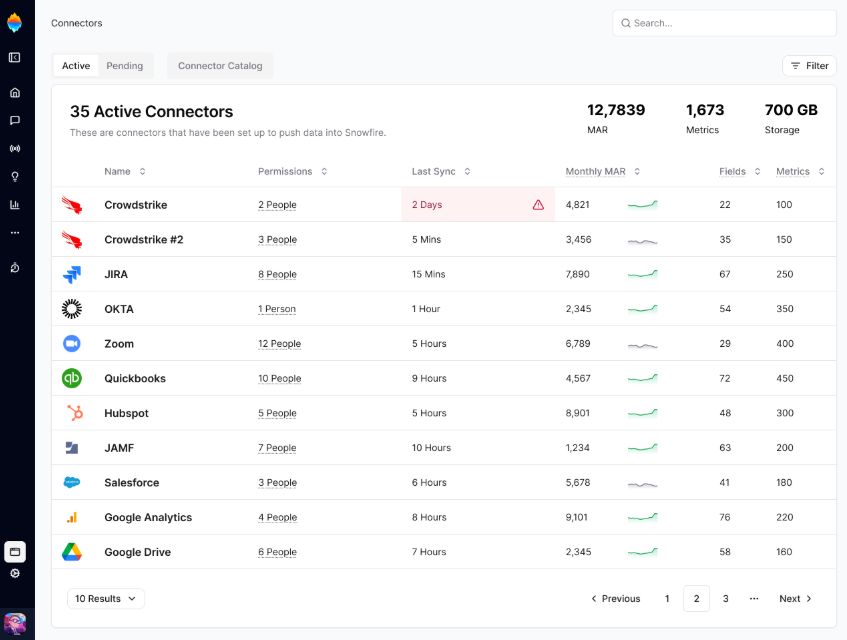This screenshot has width=847, height=640.
Task: Open the 7 People link for JAMF
Action: [x=277, y=448]
